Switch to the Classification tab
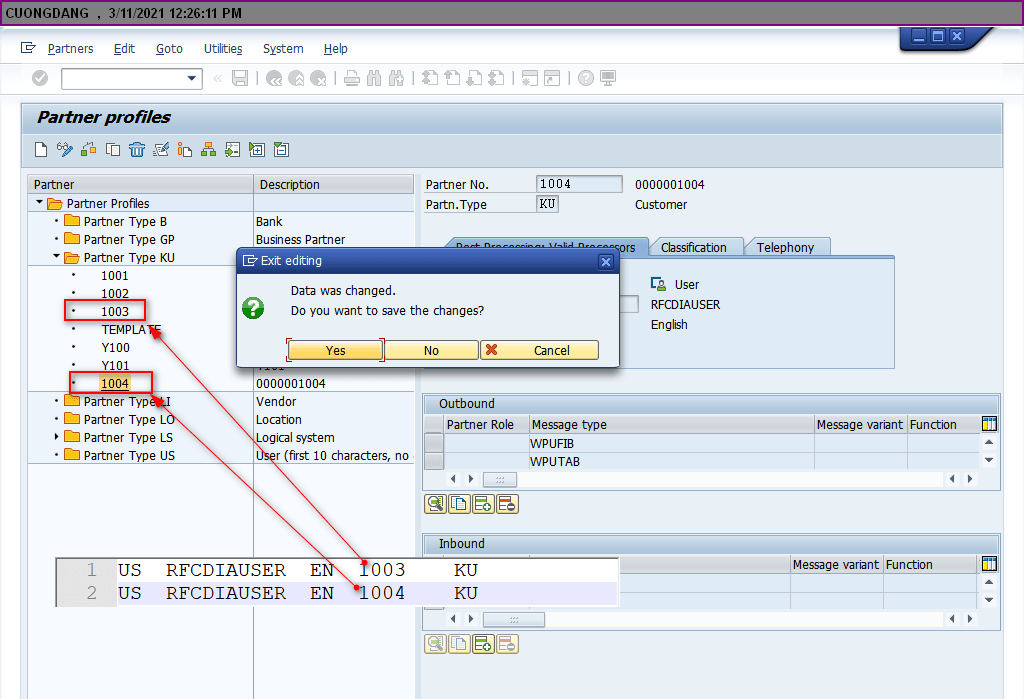 [694, 247]
